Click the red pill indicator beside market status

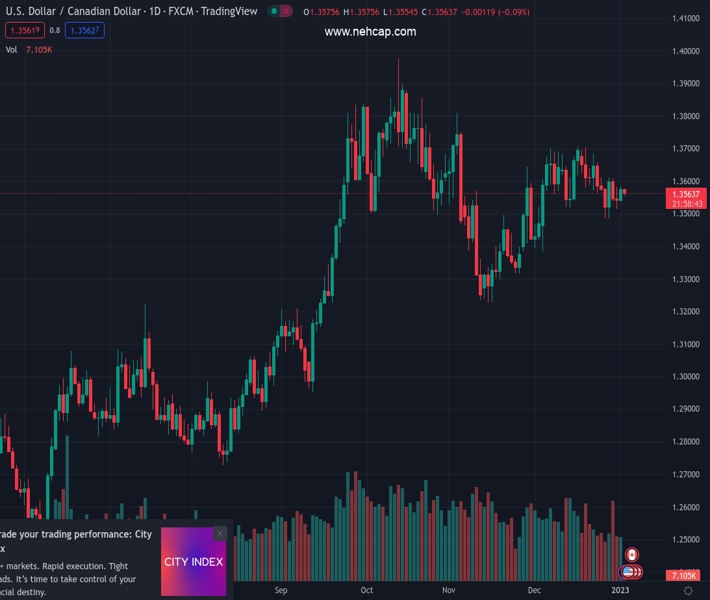[x=287, y=12]
